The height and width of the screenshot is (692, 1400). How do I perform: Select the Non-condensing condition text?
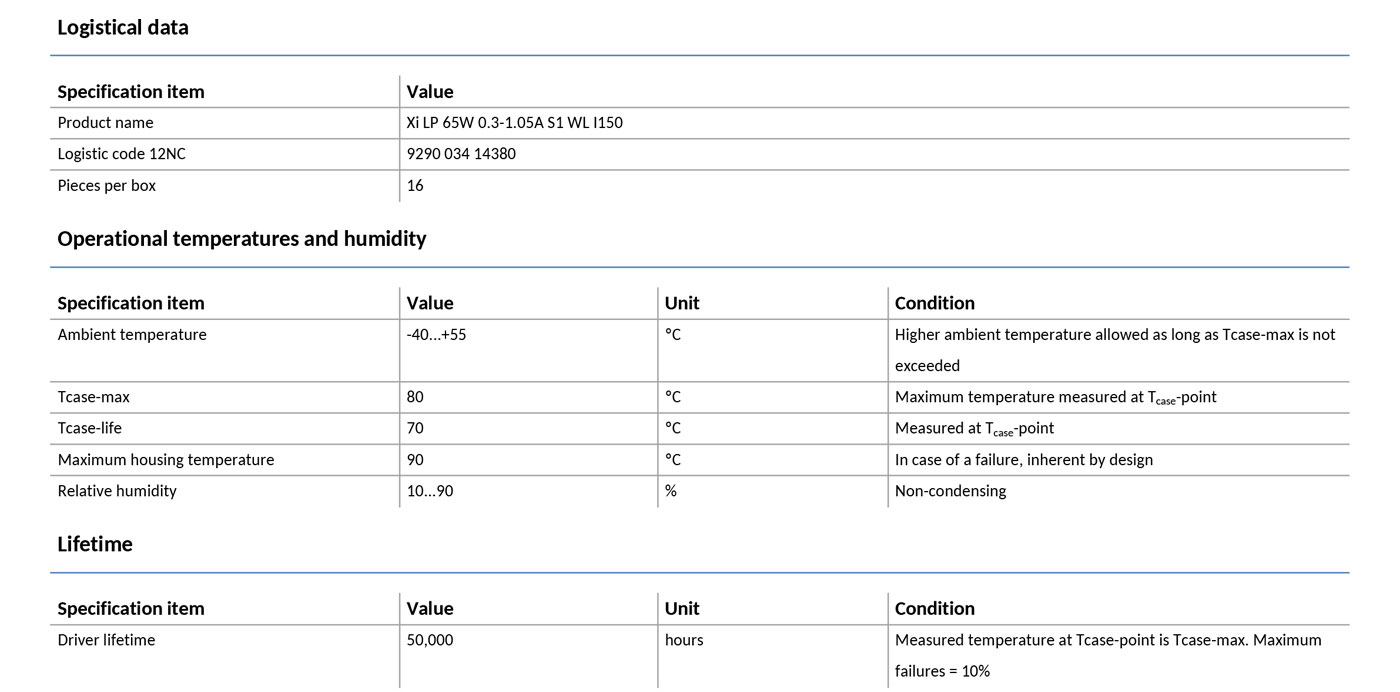(x=950, y=491)
